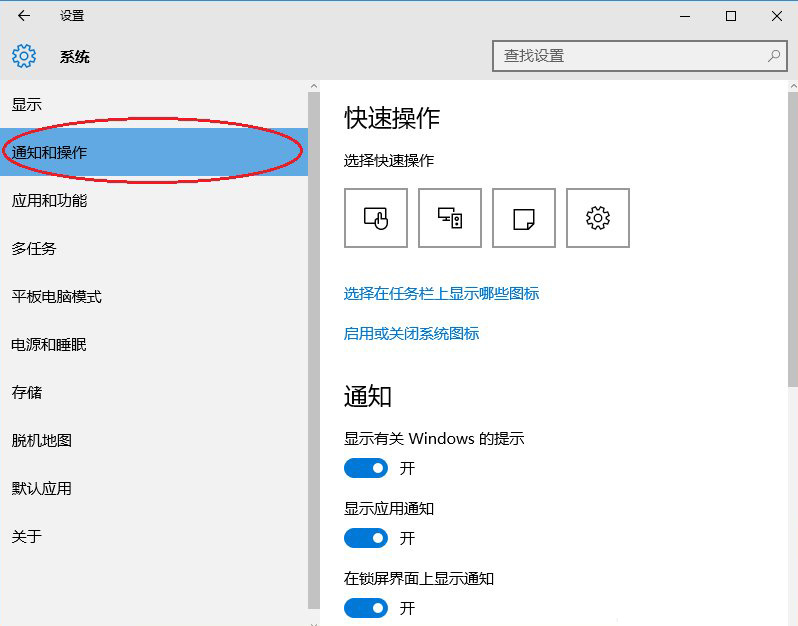Open 电源和睡眠 settings page

point(154,345)
